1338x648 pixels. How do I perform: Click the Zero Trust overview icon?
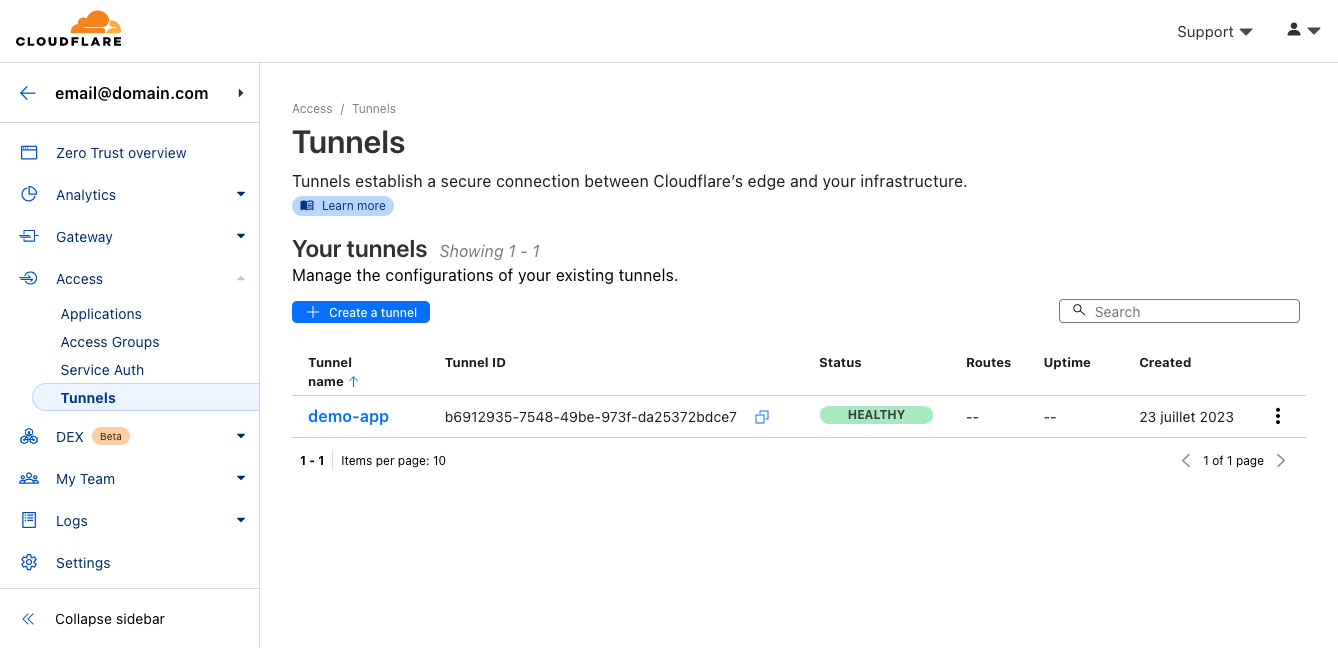click(x=29, y=153)
